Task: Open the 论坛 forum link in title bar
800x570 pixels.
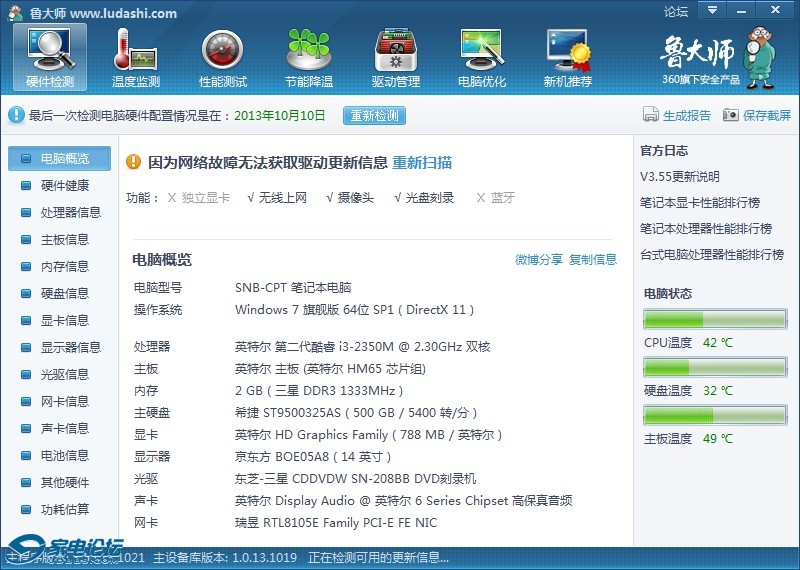Action: click(676, 12)
